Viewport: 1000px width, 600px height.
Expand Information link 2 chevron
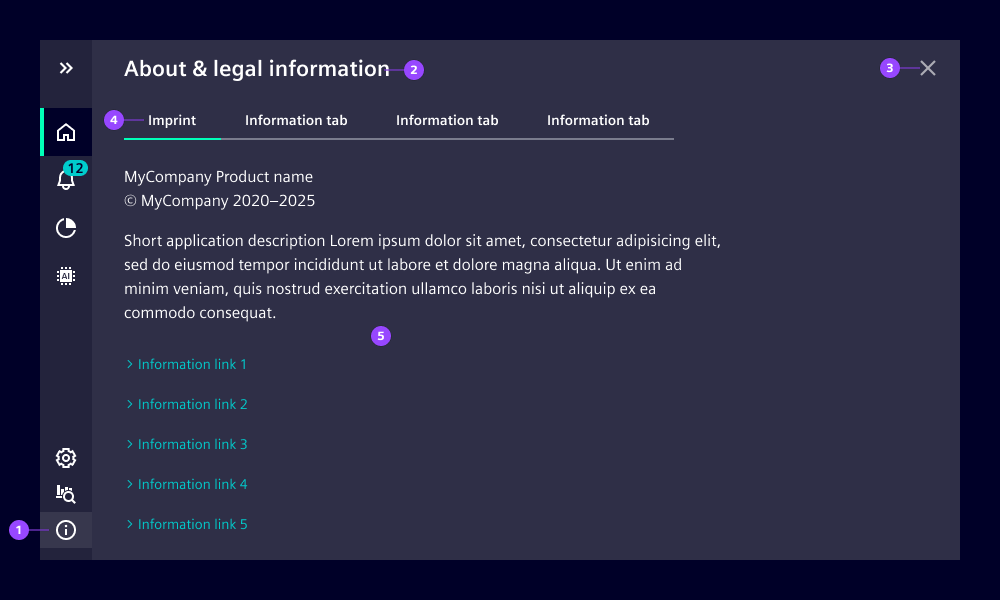click(x=129, y=404)
